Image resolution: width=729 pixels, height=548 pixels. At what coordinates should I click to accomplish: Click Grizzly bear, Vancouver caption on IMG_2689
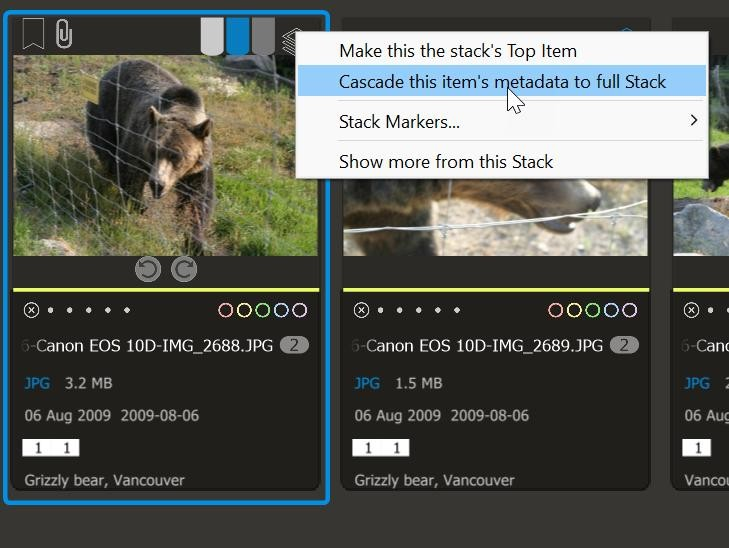435,480
